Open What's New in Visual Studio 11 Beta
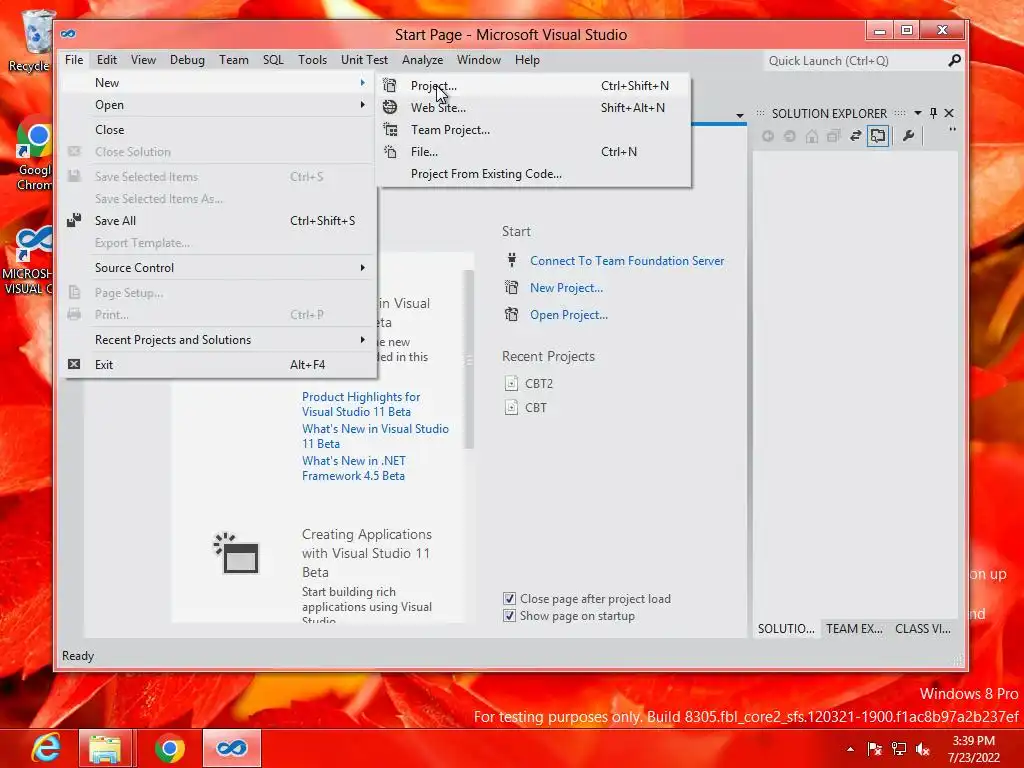Image resolution: width=1024 pixels, height=768 pixels. (376, 436)
